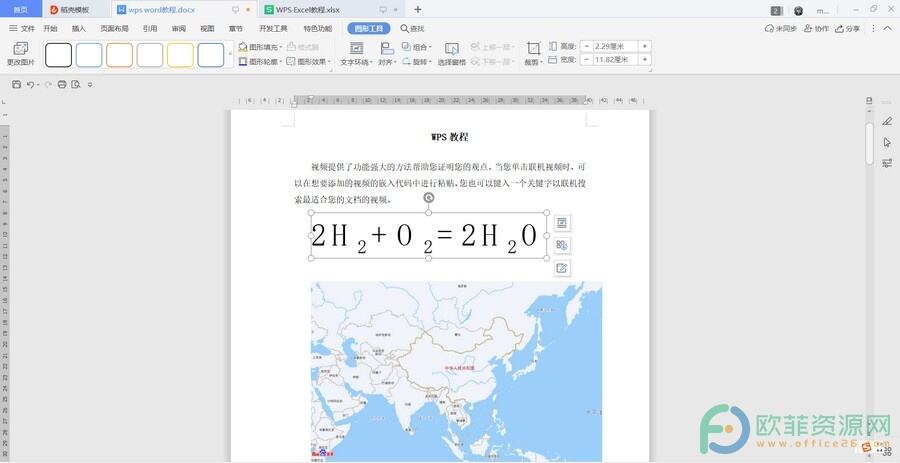Screen dimensions: 900x463
Task: Click the height field showing 2.29厘米
Action: tap(616, 46)
